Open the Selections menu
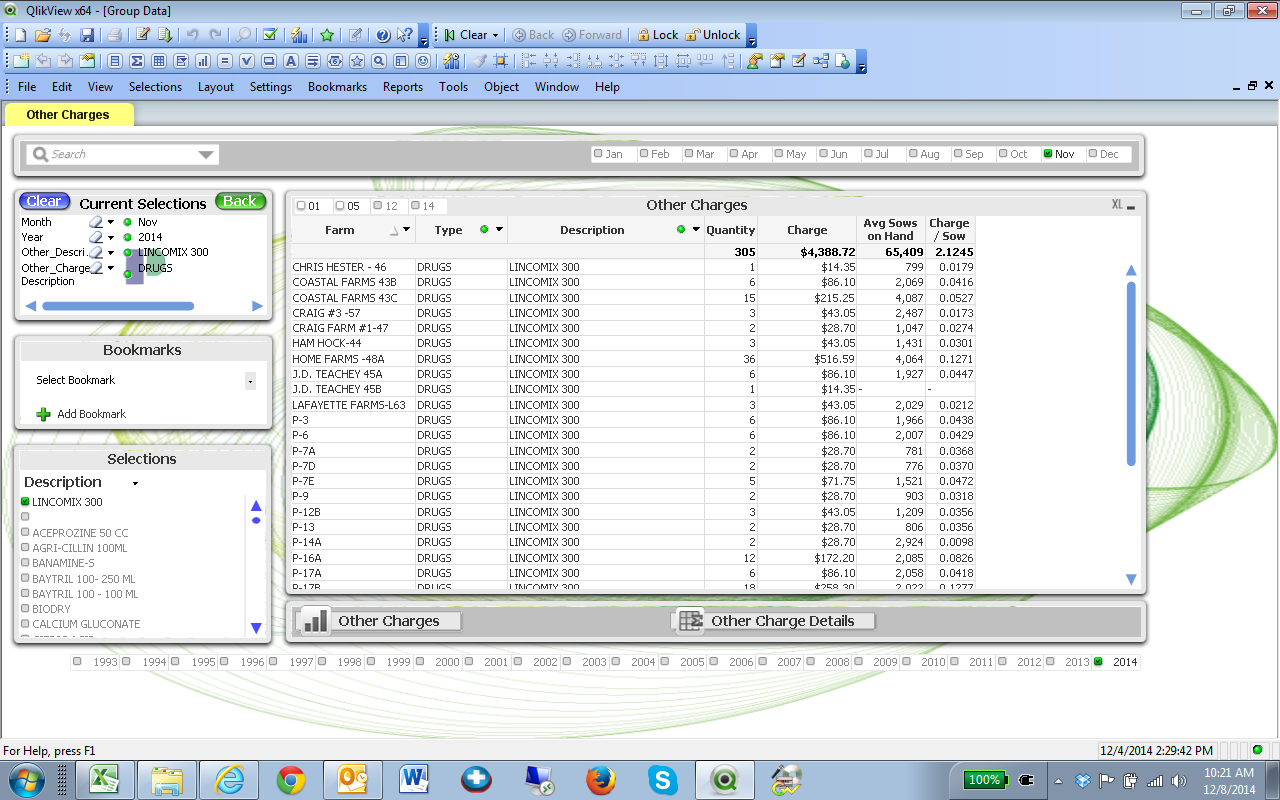The height and width of the screenshot is (800, 1280). 155,87
